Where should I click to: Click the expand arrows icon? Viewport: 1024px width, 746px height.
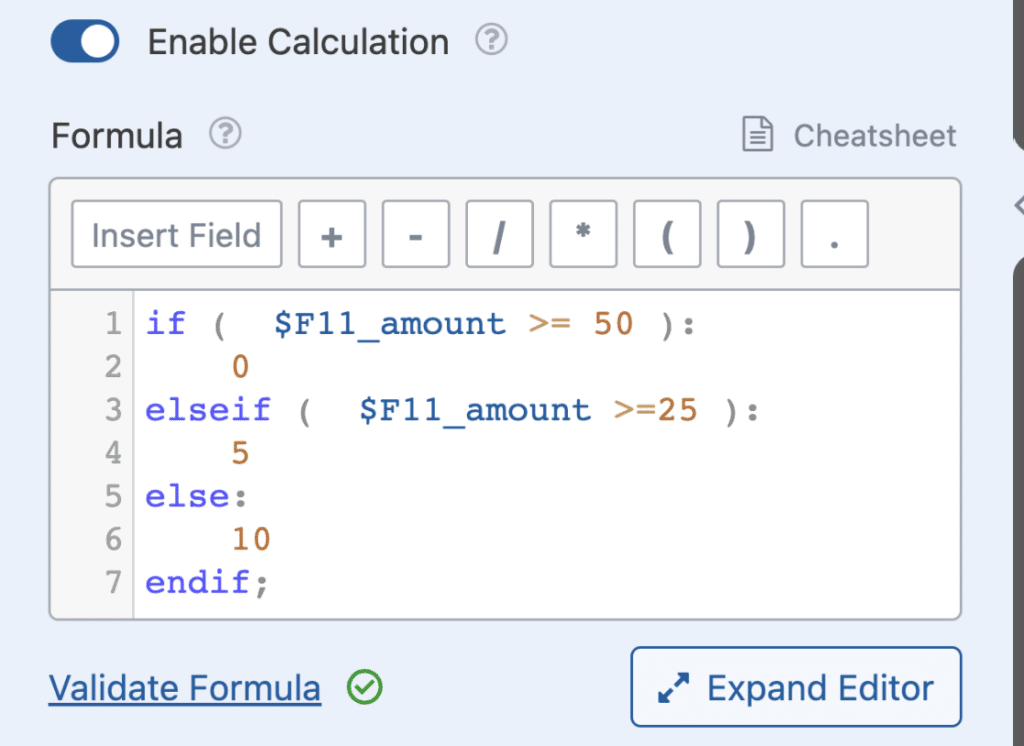coord(676,688)
